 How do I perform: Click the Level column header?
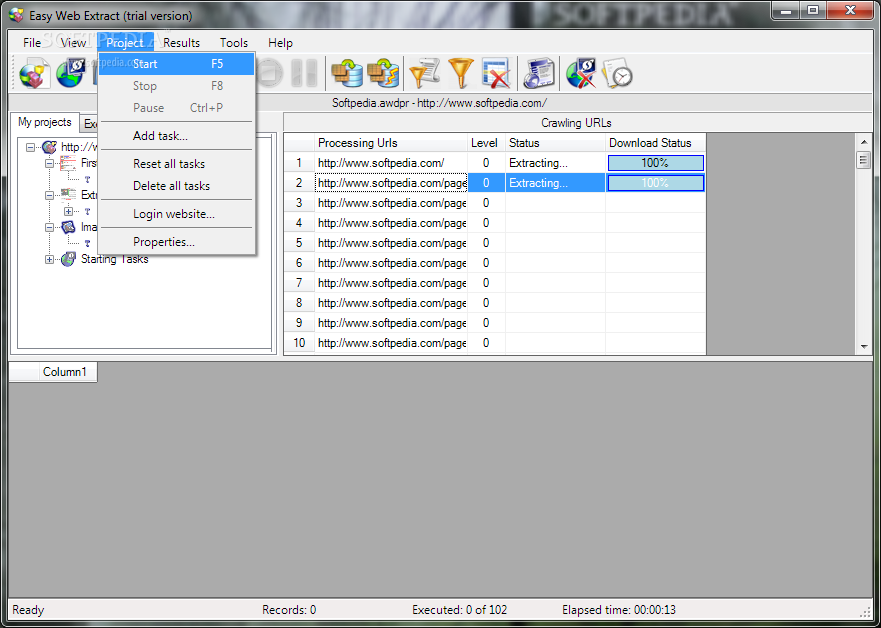coord(486,143)
